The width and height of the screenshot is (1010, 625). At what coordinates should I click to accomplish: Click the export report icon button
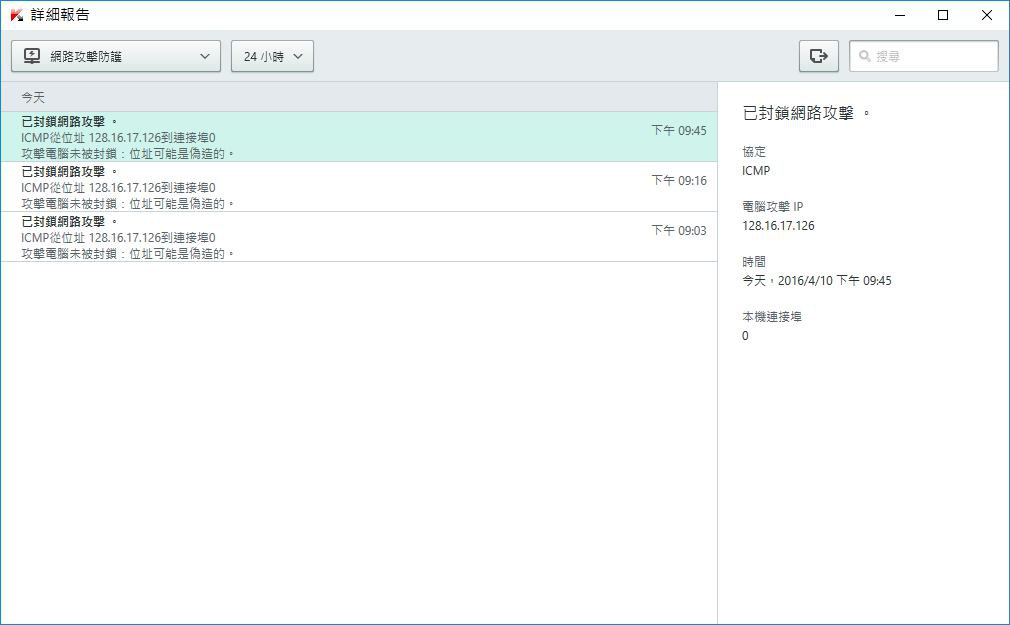coord(819,56)
